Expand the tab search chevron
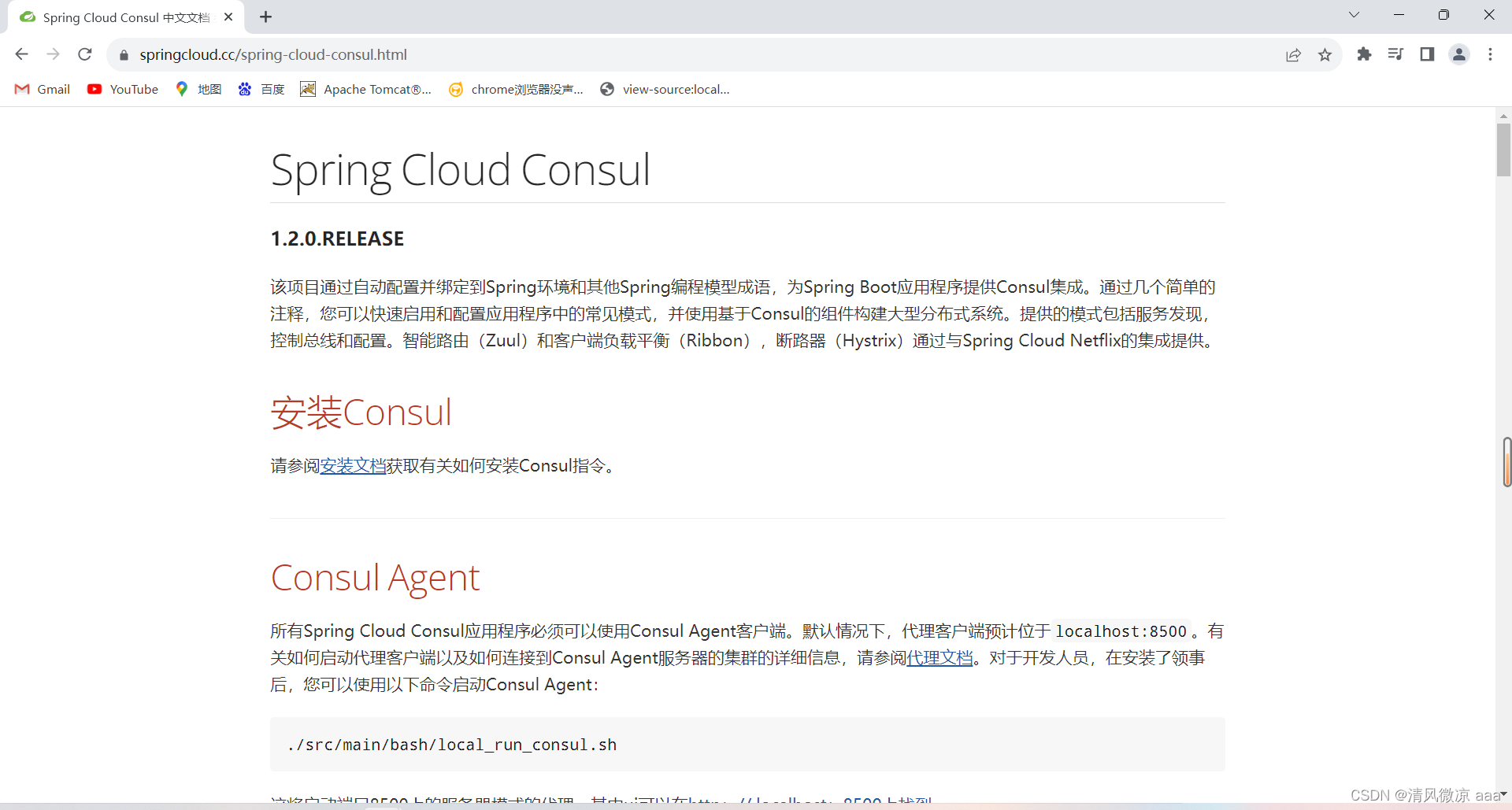This screenshot has width=1512, height=810. [1354, 15]
